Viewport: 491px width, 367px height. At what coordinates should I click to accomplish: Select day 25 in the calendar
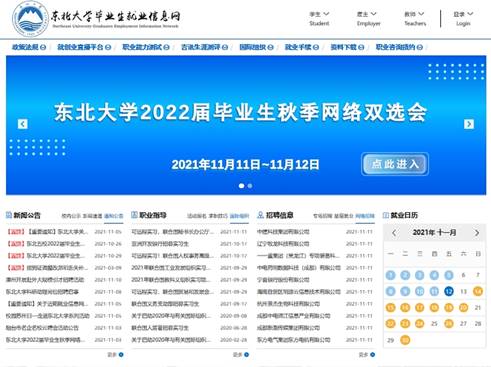[434, 324]
